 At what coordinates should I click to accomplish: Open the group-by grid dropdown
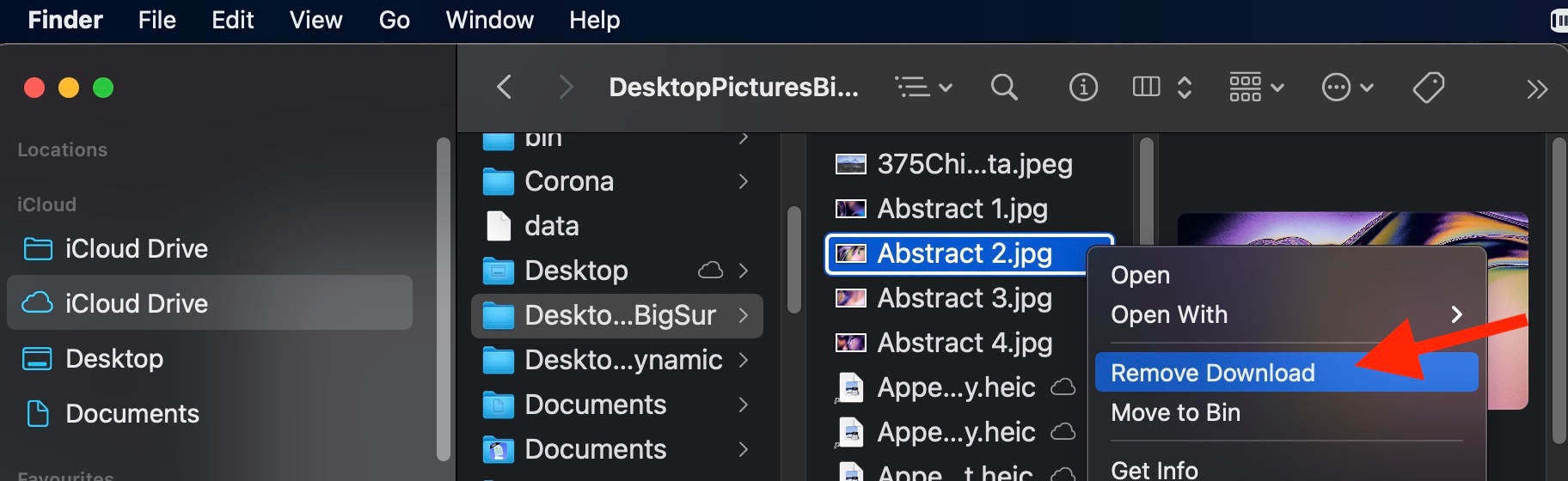click(x=1256, y=87)
